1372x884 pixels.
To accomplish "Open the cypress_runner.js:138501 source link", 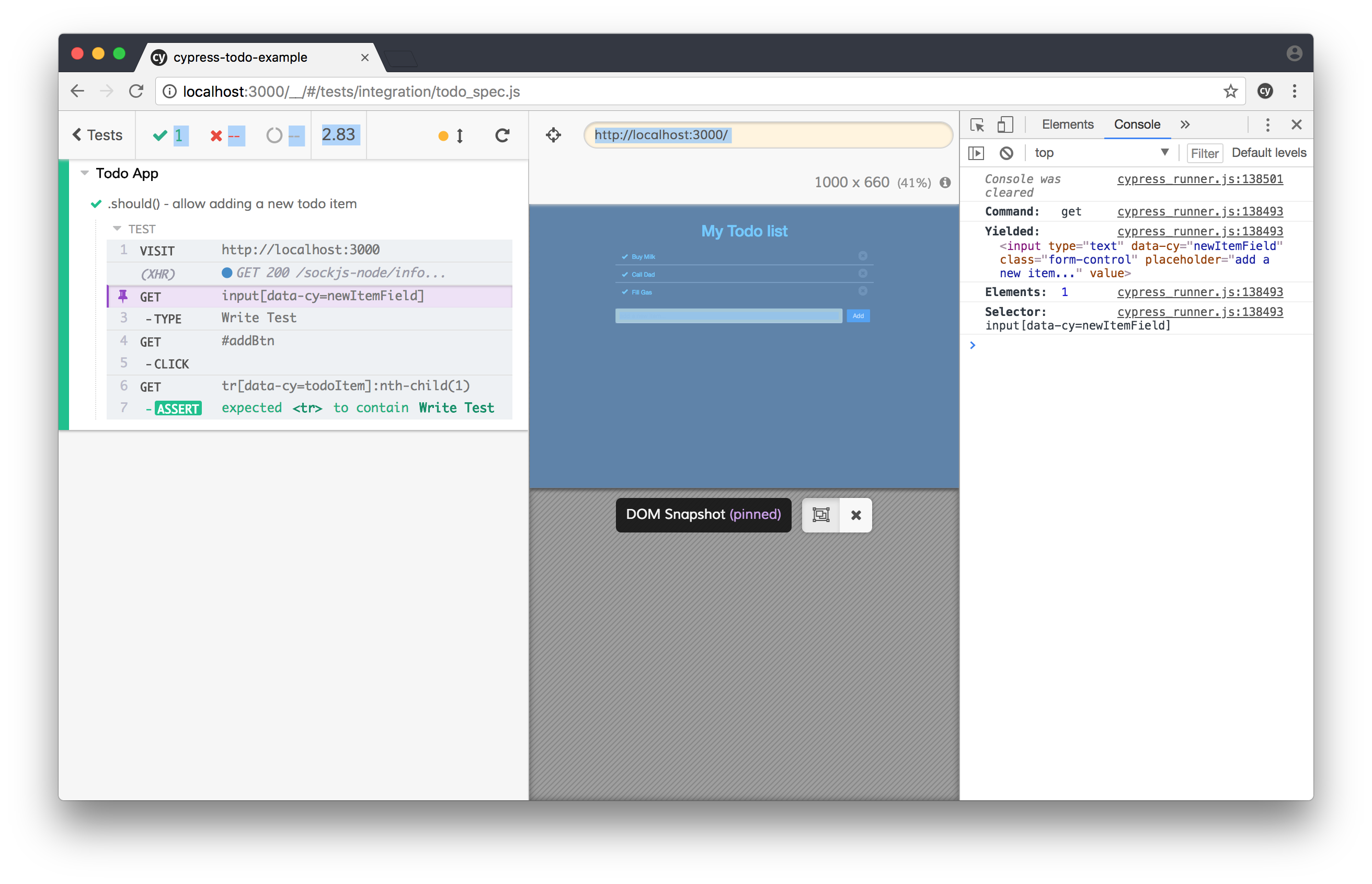I will [1199, 179].
